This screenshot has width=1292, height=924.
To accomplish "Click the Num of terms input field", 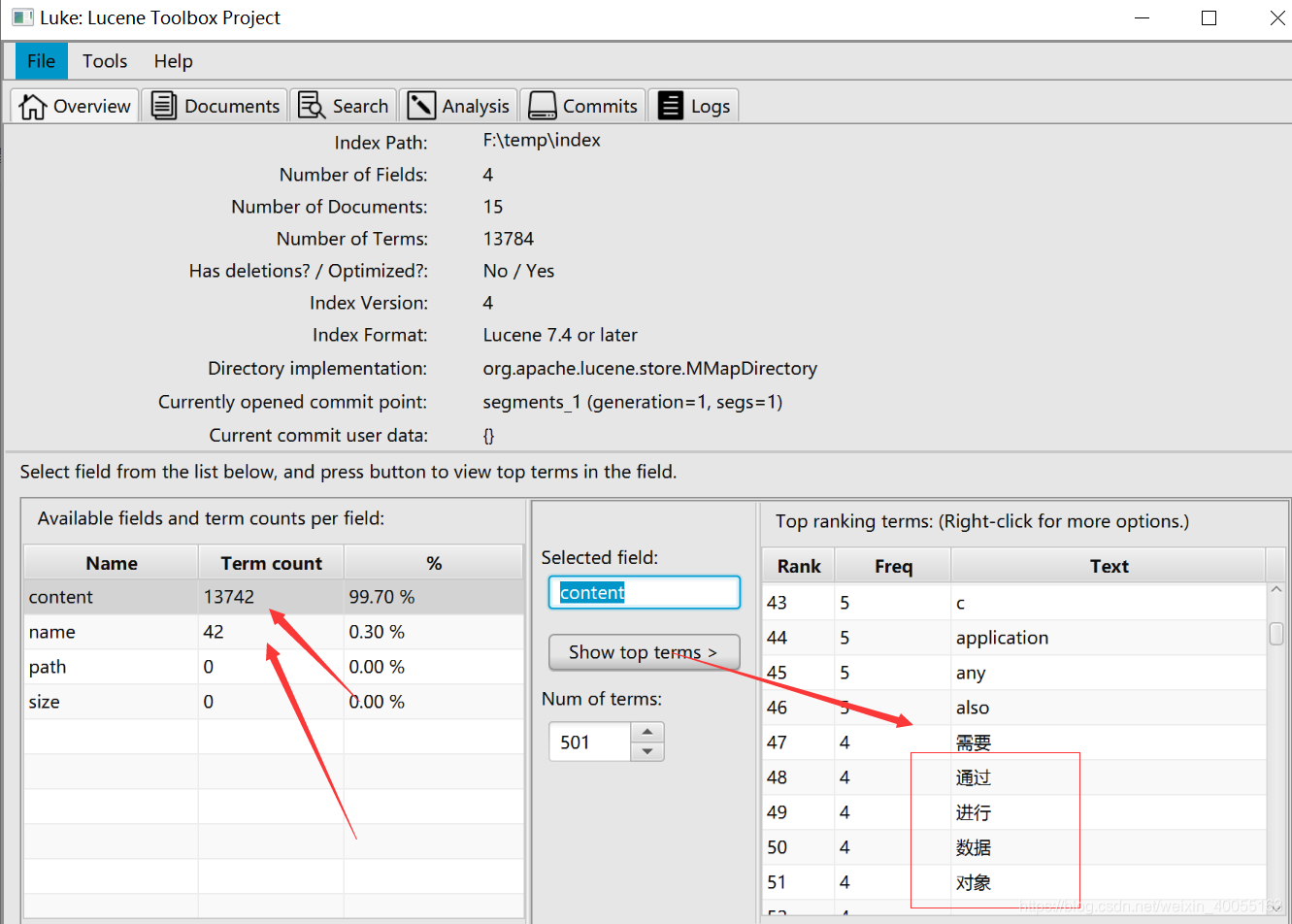I will tap(589, 742).
